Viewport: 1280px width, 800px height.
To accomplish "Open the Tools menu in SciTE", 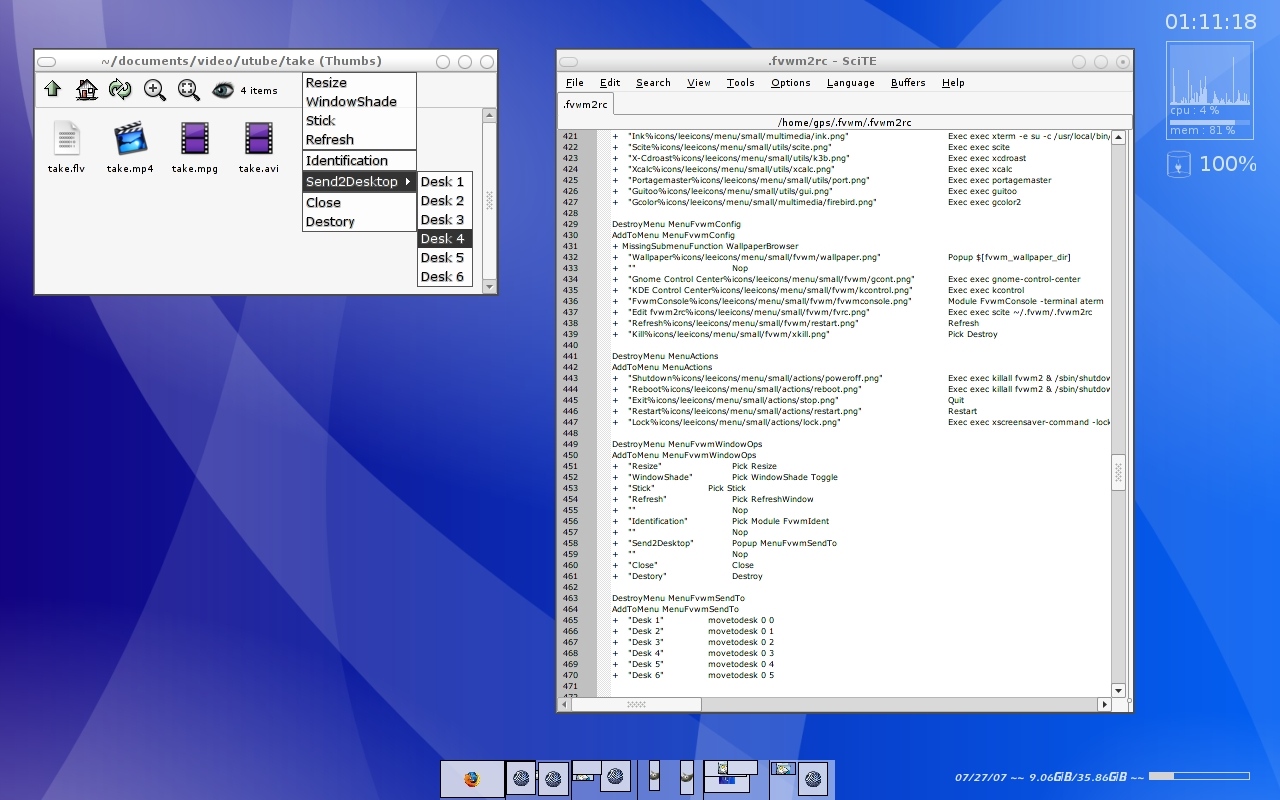I will pos(741,83).
